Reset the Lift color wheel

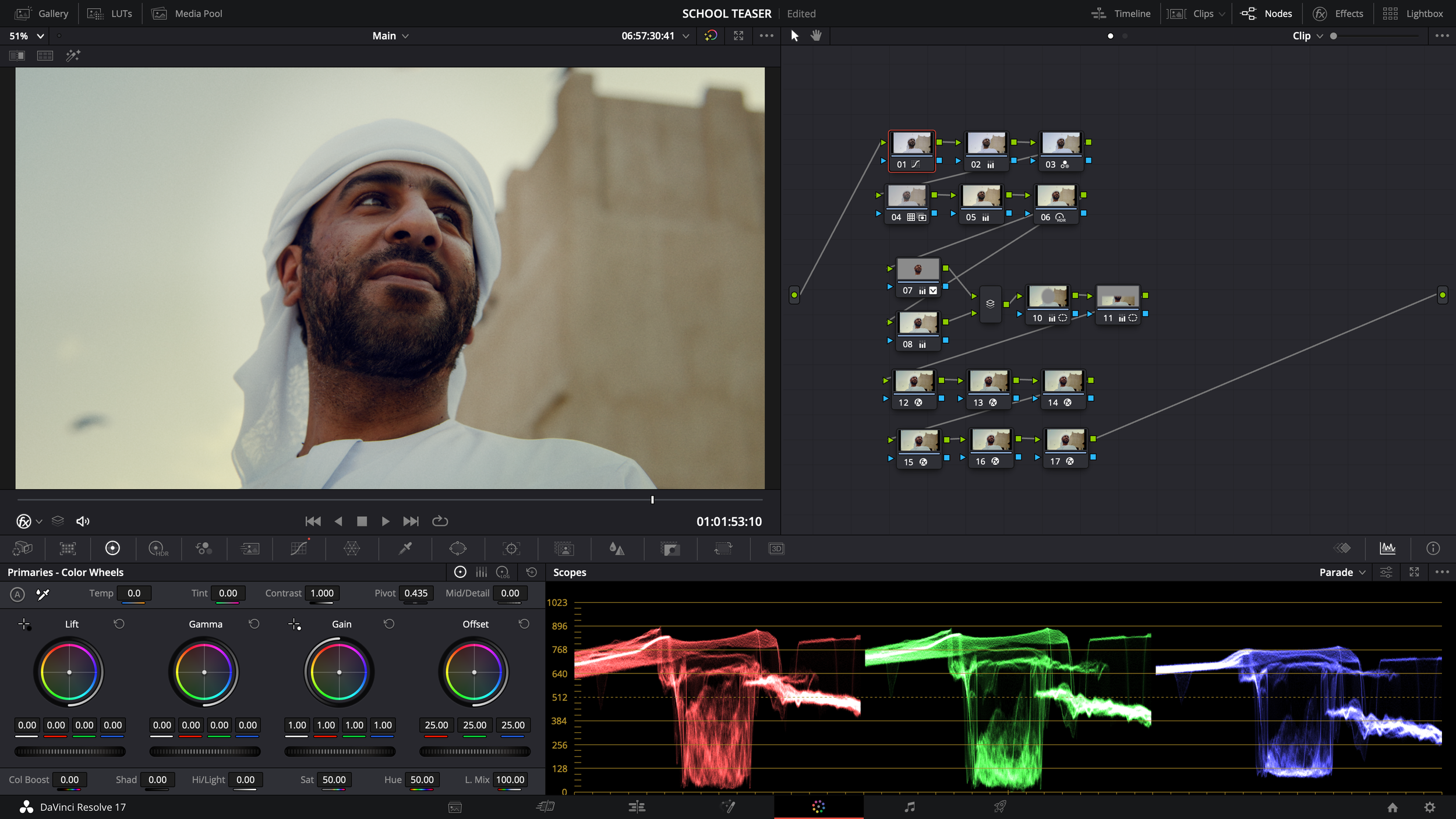click(x=119, y=624)
